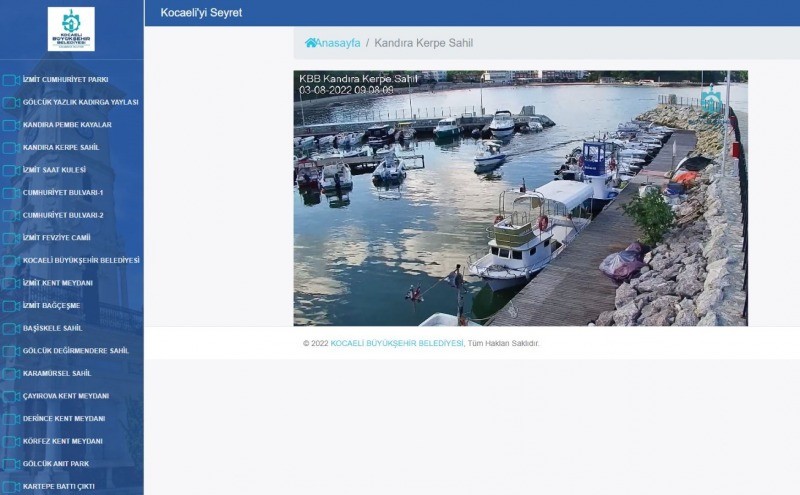The image size is (800, 495).
Task: Click camera icon beside İzmit Fevziye Camii
Action: pos(11,238)
